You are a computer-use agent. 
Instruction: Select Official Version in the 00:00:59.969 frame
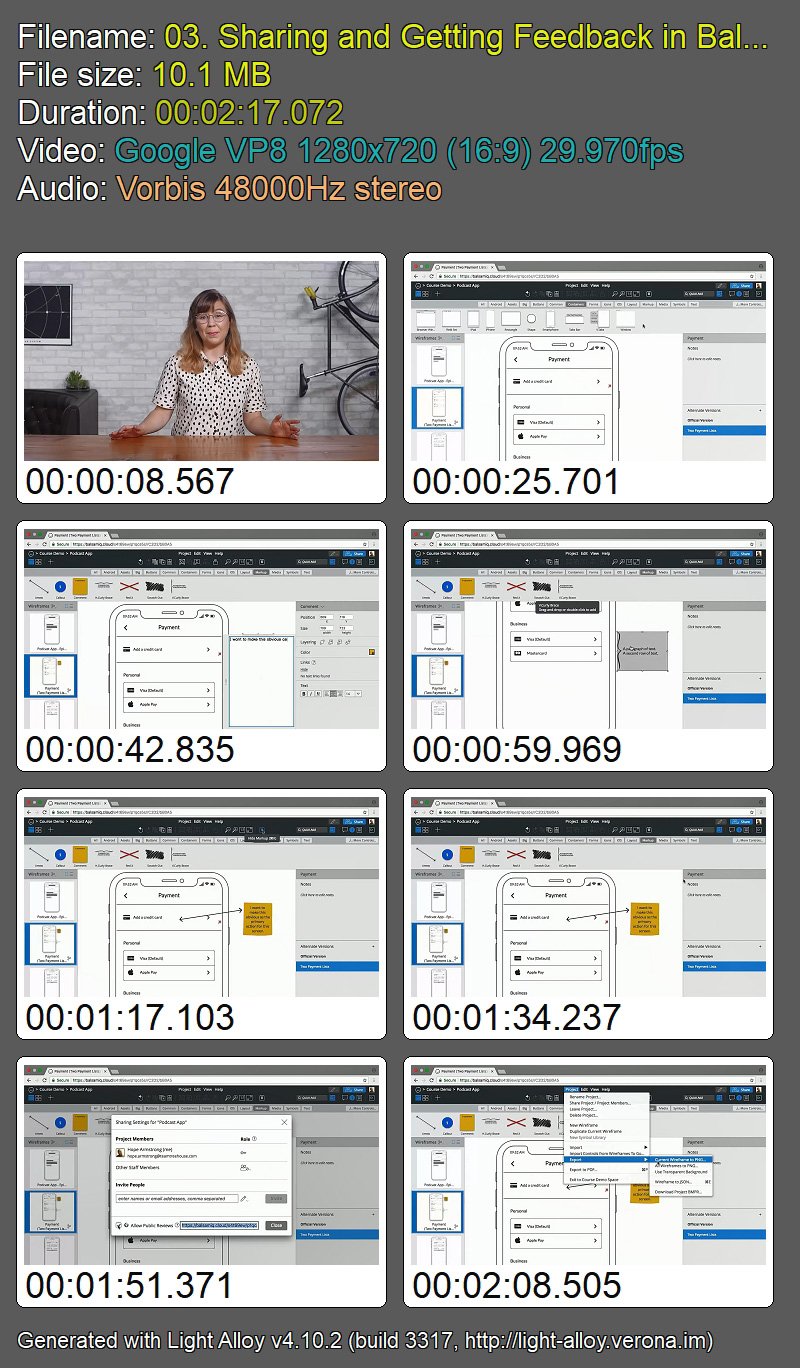(724, 688)
